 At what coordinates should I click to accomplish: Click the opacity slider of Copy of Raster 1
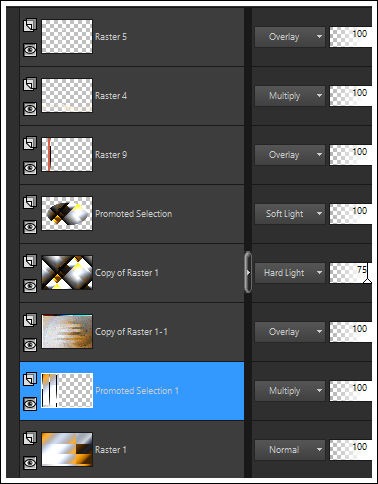[x=351, y=273]
